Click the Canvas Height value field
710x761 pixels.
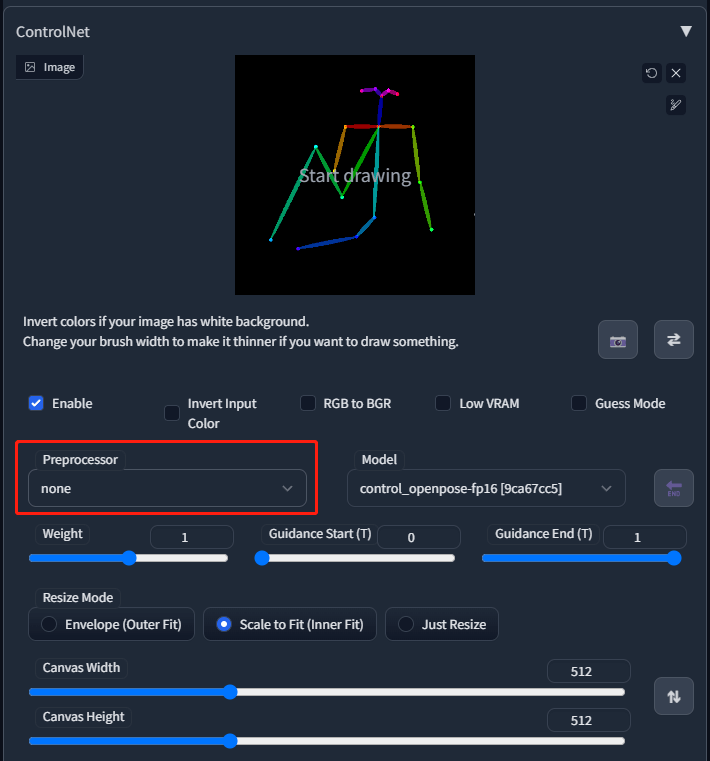[589, 720]
